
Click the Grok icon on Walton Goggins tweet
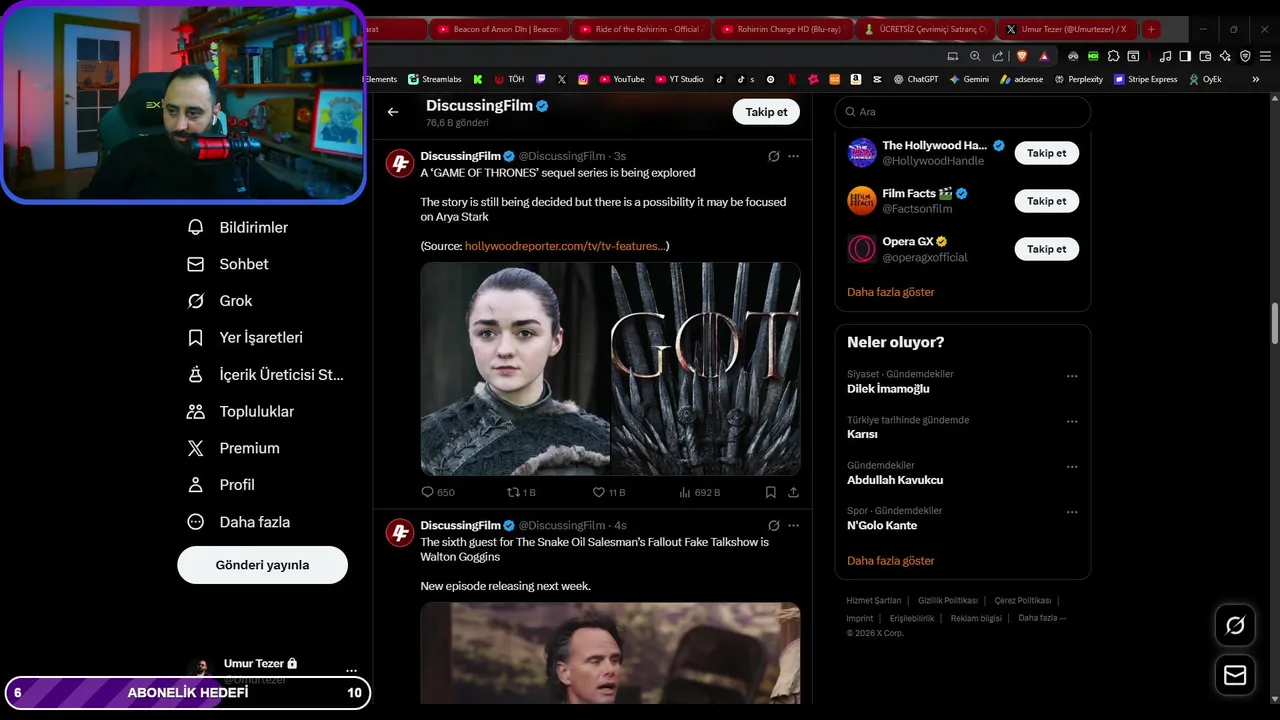point(773,525)
